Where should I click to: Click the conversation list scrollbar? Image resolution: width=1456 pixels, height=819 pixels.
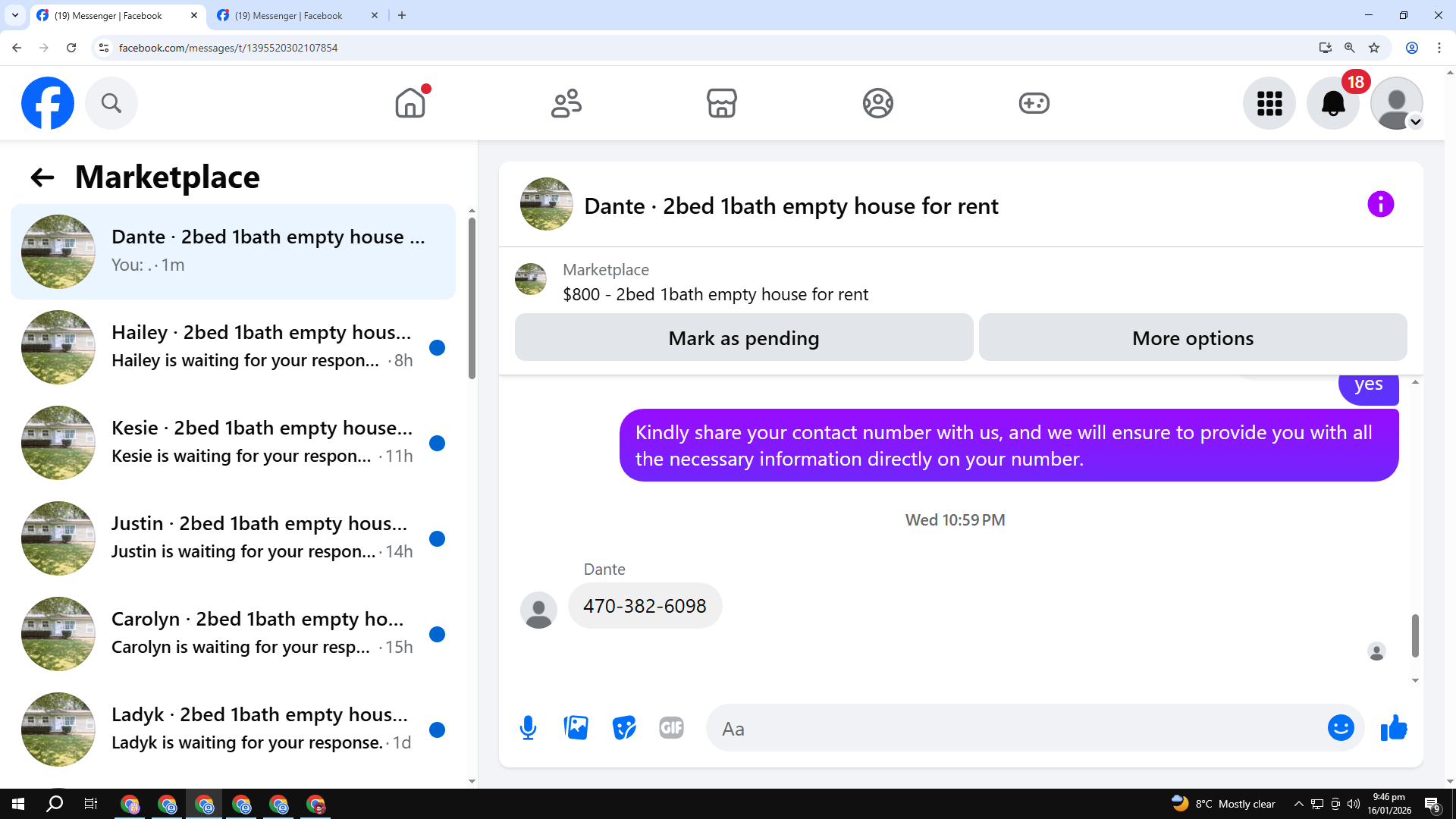(x=472, y=299)
